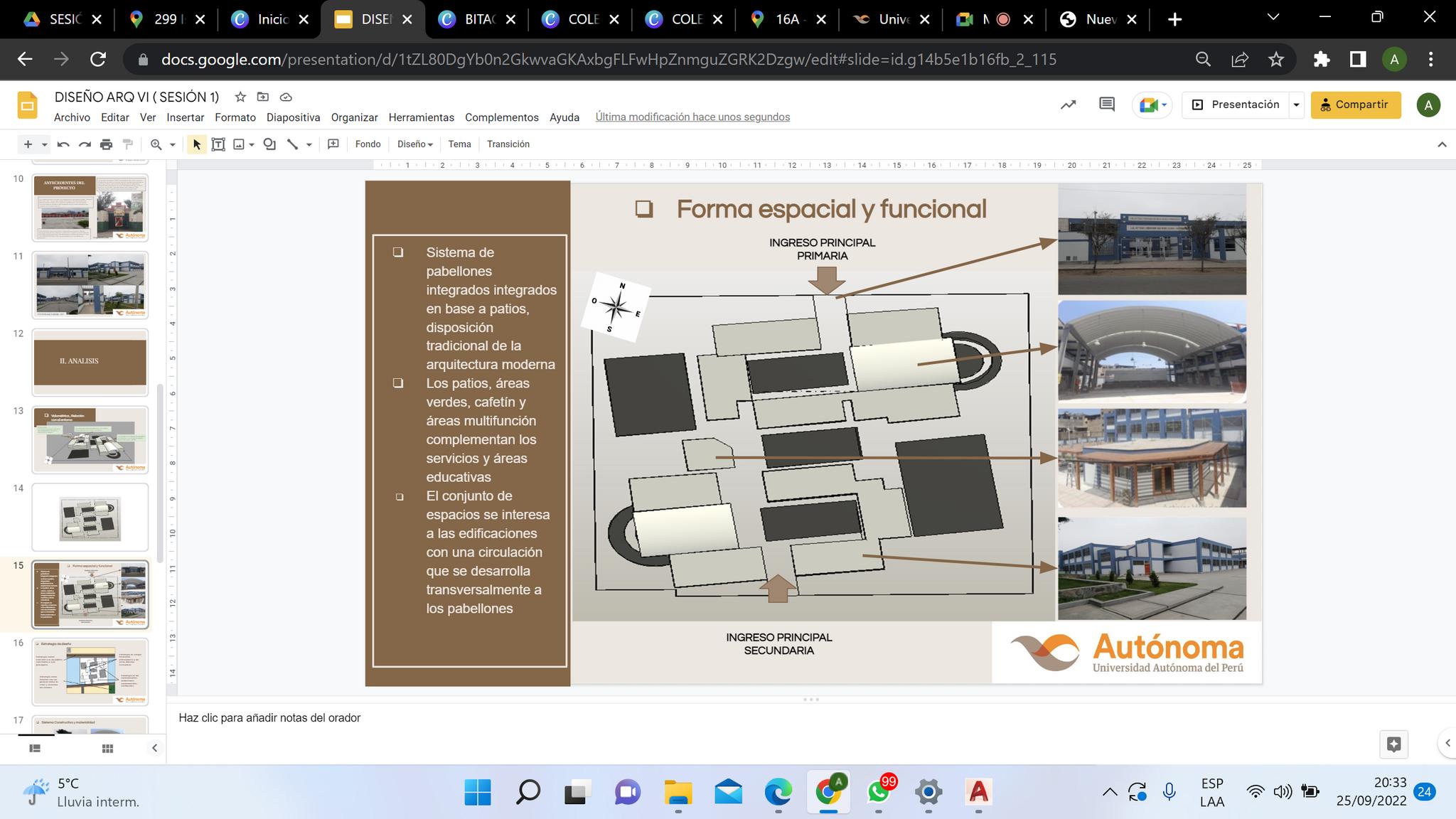Screen dimensions: 1456x819
Task: Switch to grid view of slides
Action: 107,748
